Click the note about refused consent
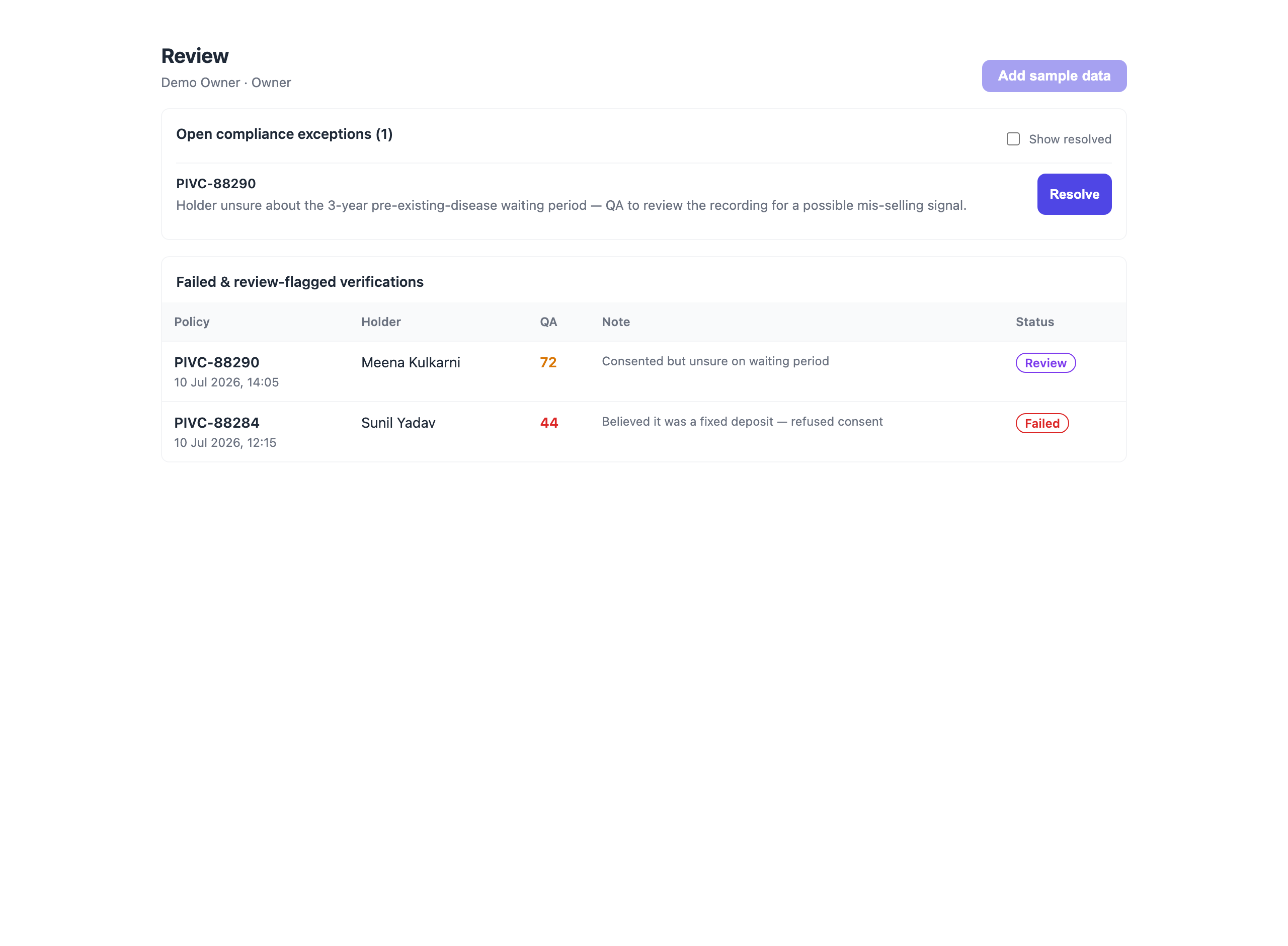Viewport: 1288px width, 946px height. point(742,422)
